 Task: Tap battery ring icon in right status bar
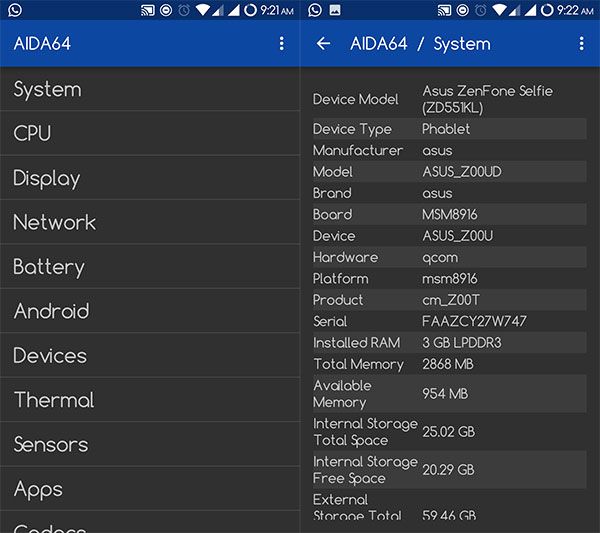(547, 10)
